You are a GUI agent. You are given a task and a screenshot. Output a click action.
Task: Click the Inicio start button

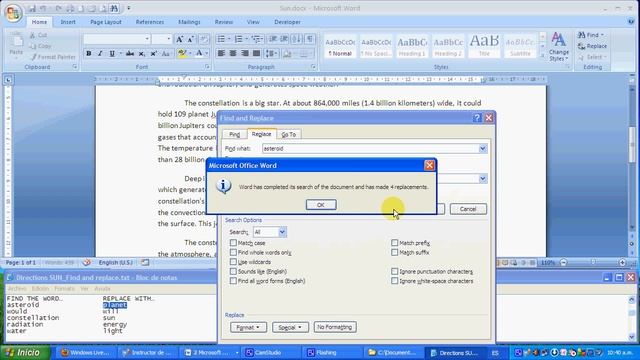[x=25, y=353]
